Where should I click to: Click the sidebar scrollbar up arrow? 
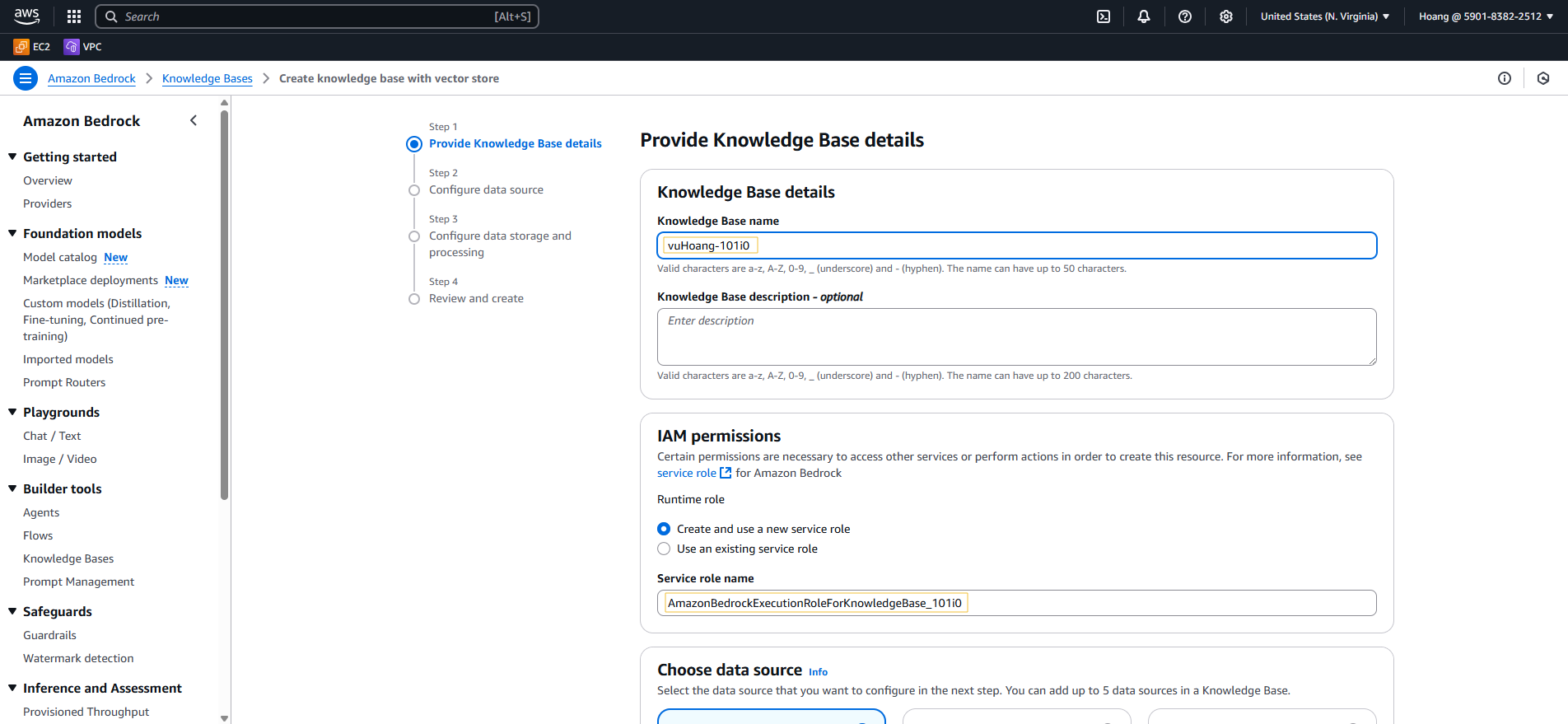(224, 103)
